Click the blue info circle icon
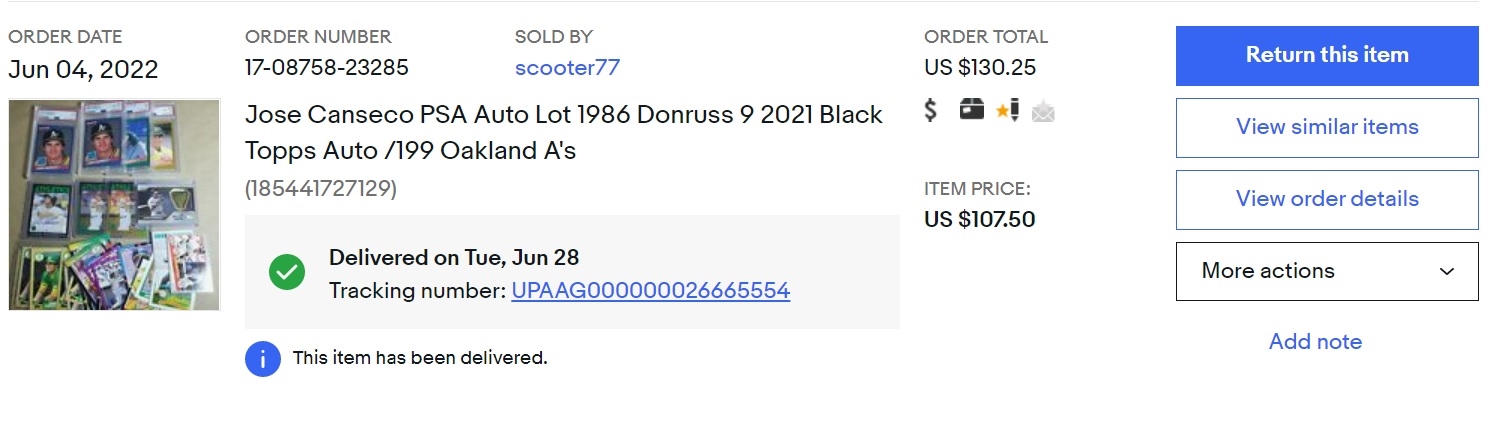Image resolution: width=1506 pixels, height=425 pixels. tap(263, 358)
